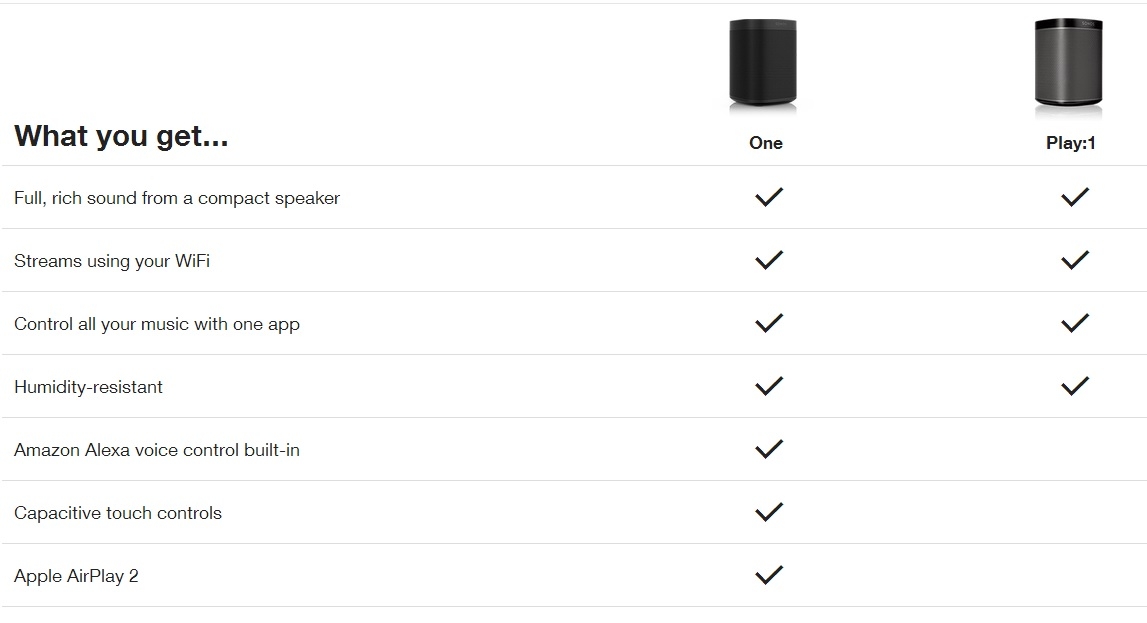Click Play:1's checkmark for Humidity-resistant
Image resolution: width=1147 pixels, height=623 pixels.
click(x=1075, y=385)
